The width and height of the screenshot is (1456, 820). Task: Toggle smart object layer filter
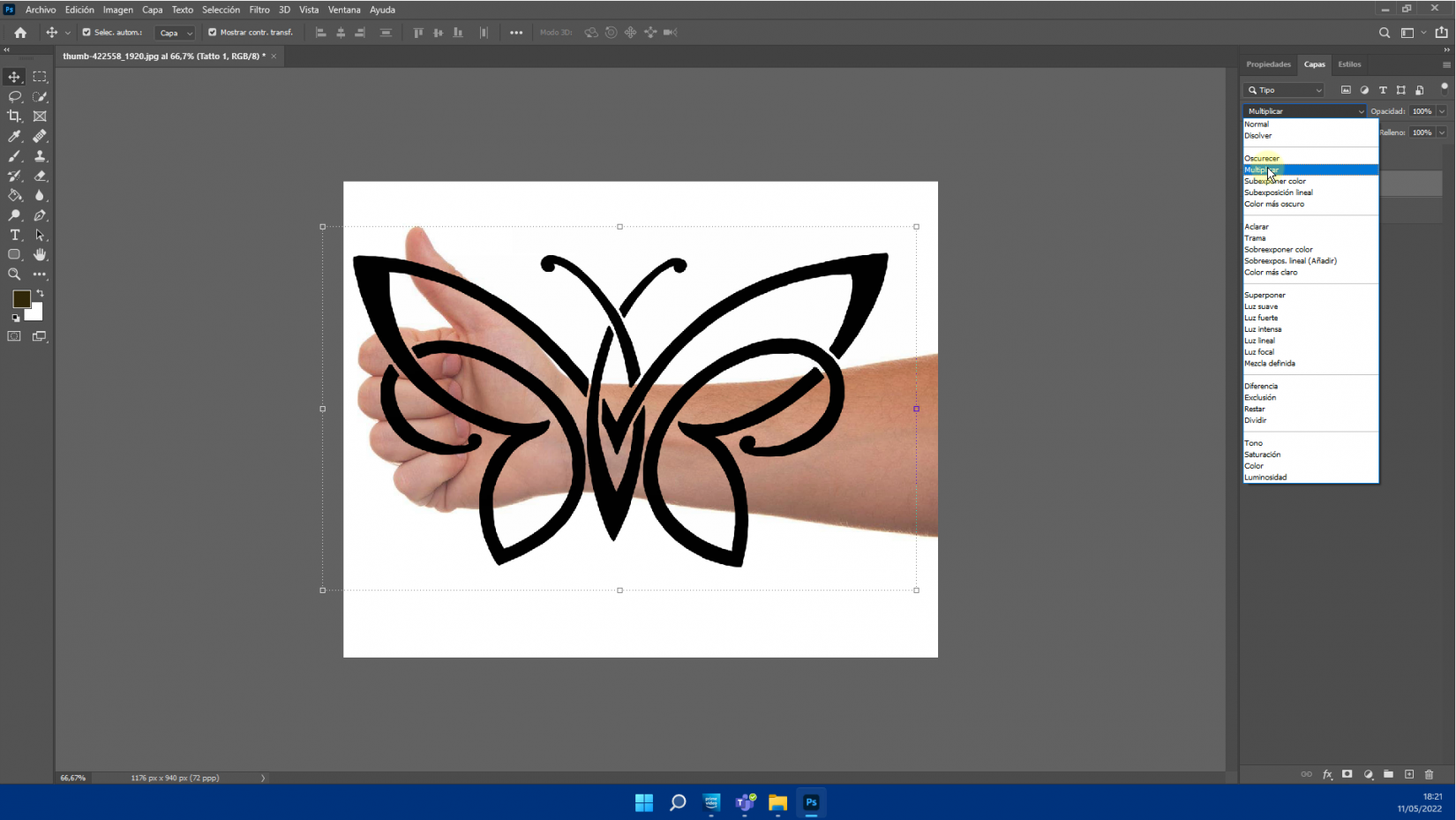1420,90
